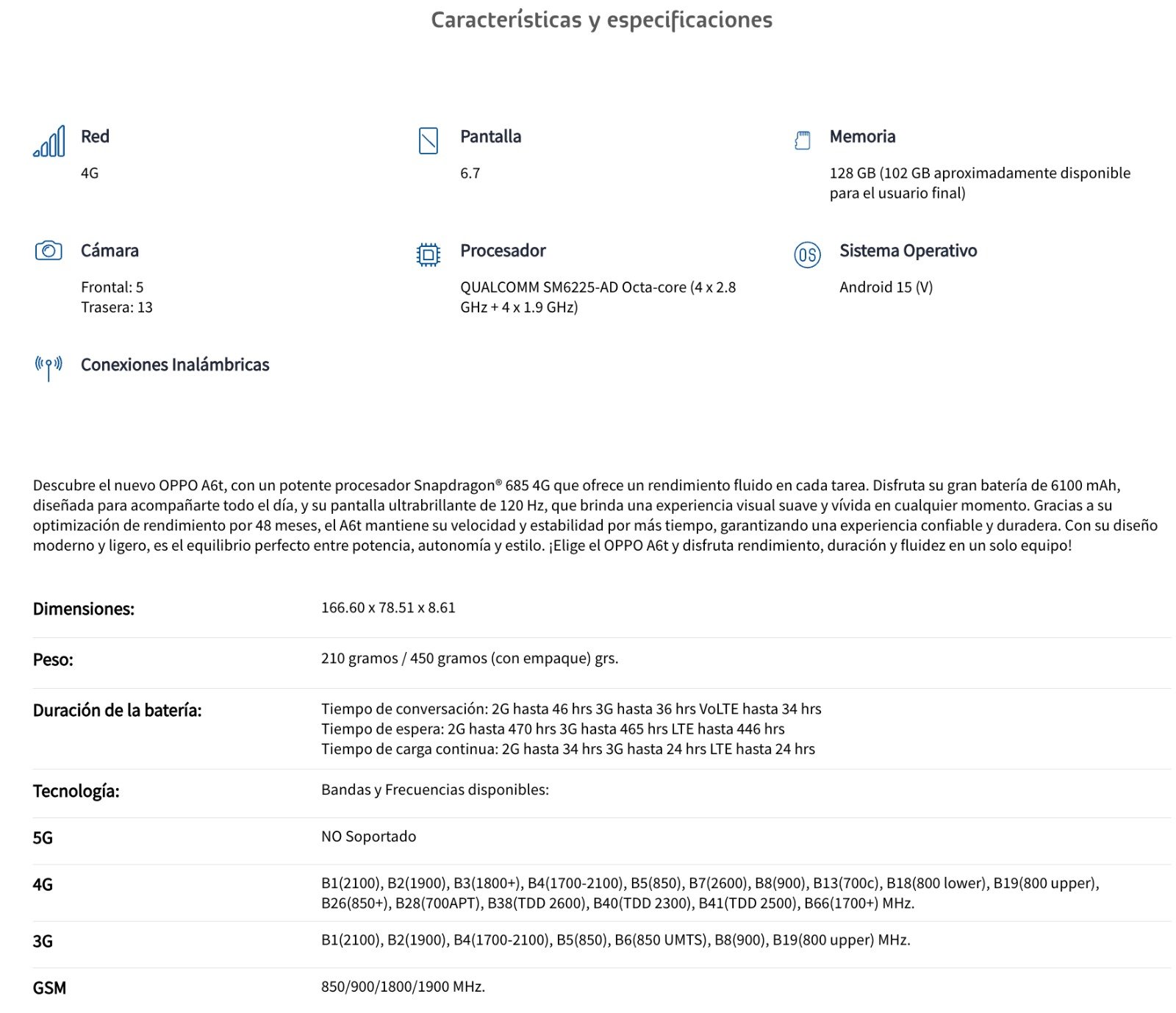
Task: Click the Cámara camera icon
Action: point(49,251)
